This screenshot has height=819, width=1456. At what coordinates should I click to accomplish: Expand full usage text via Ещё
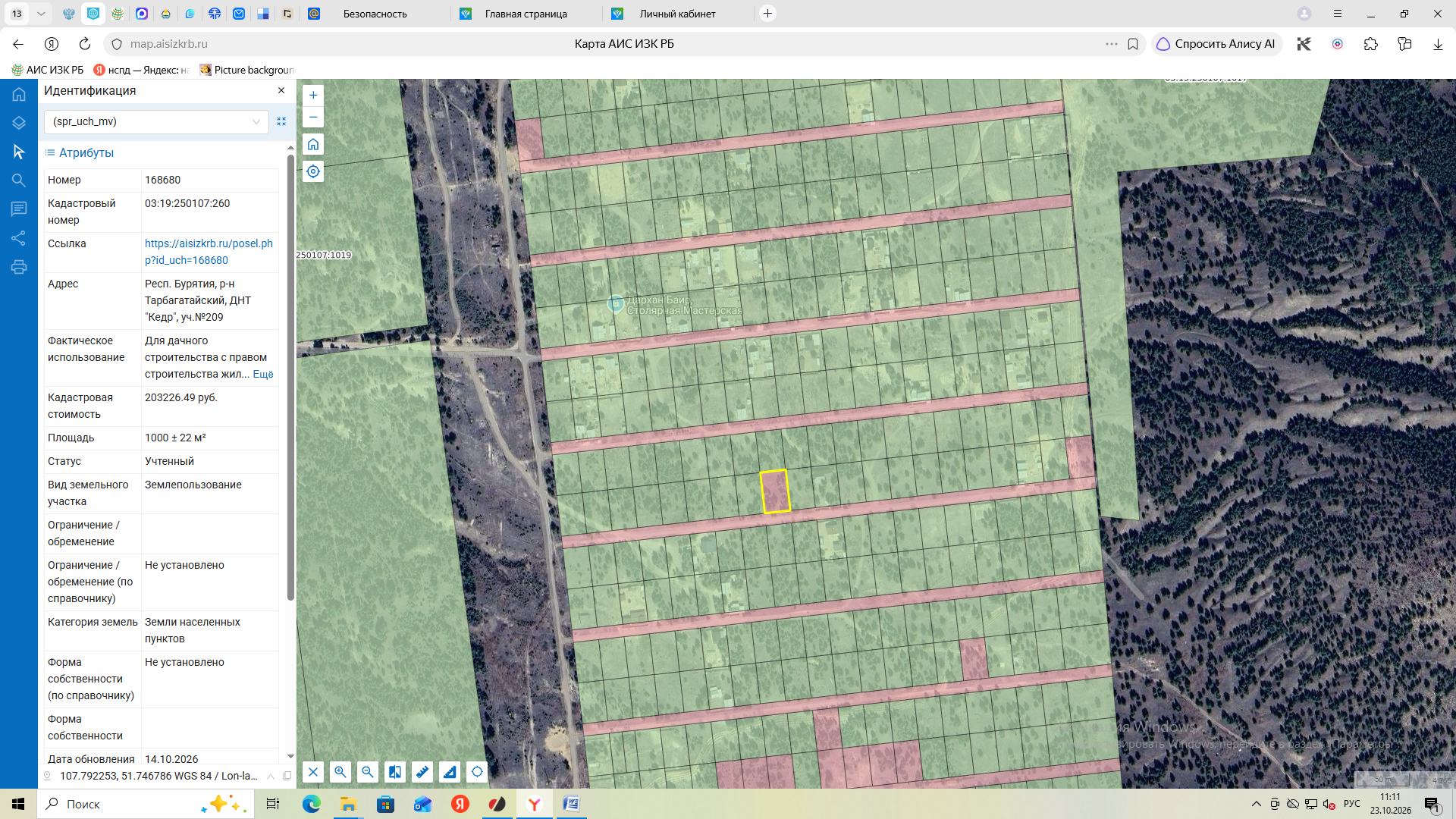click(263, 374)
